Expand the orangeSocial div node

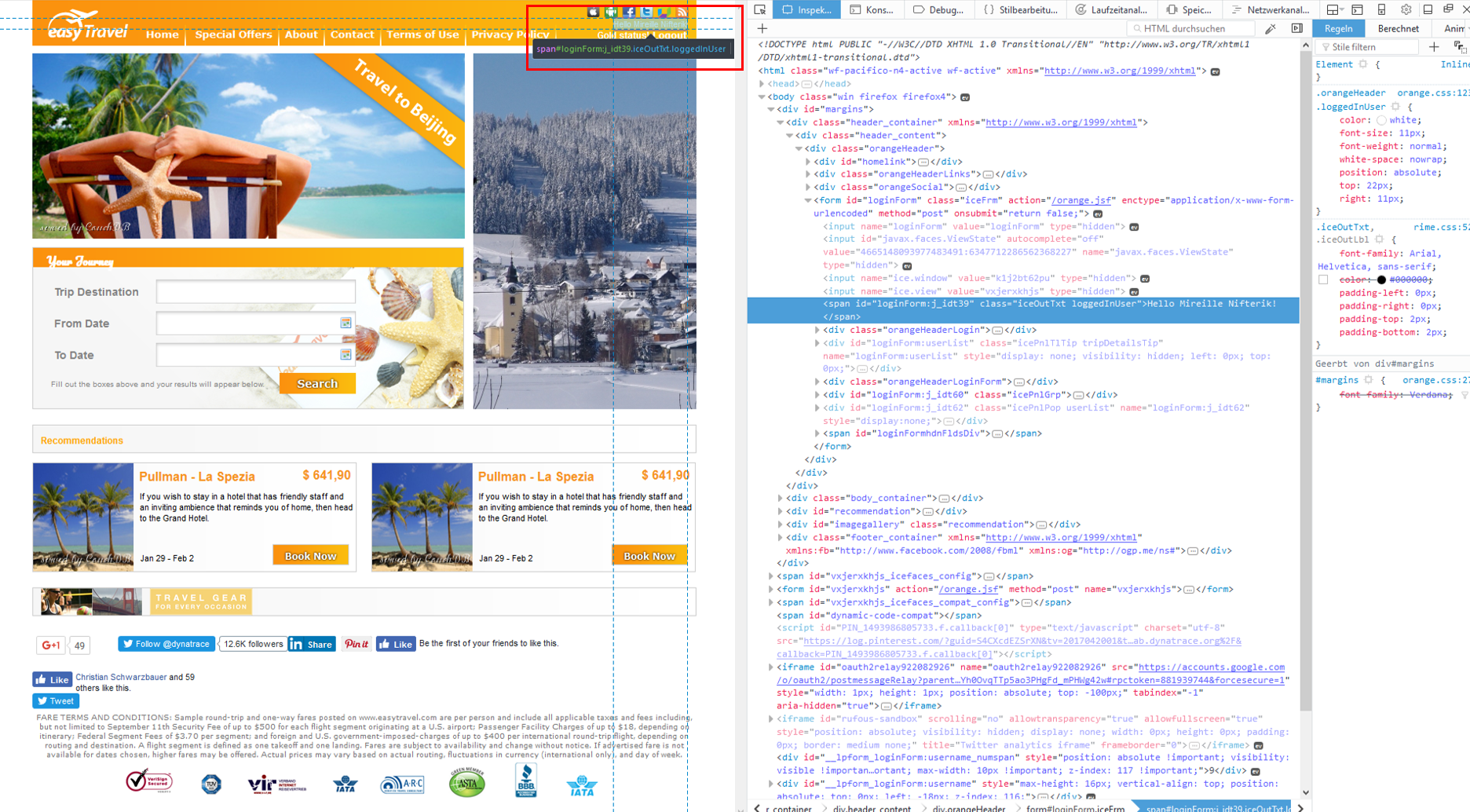click(x=807, y=188)
